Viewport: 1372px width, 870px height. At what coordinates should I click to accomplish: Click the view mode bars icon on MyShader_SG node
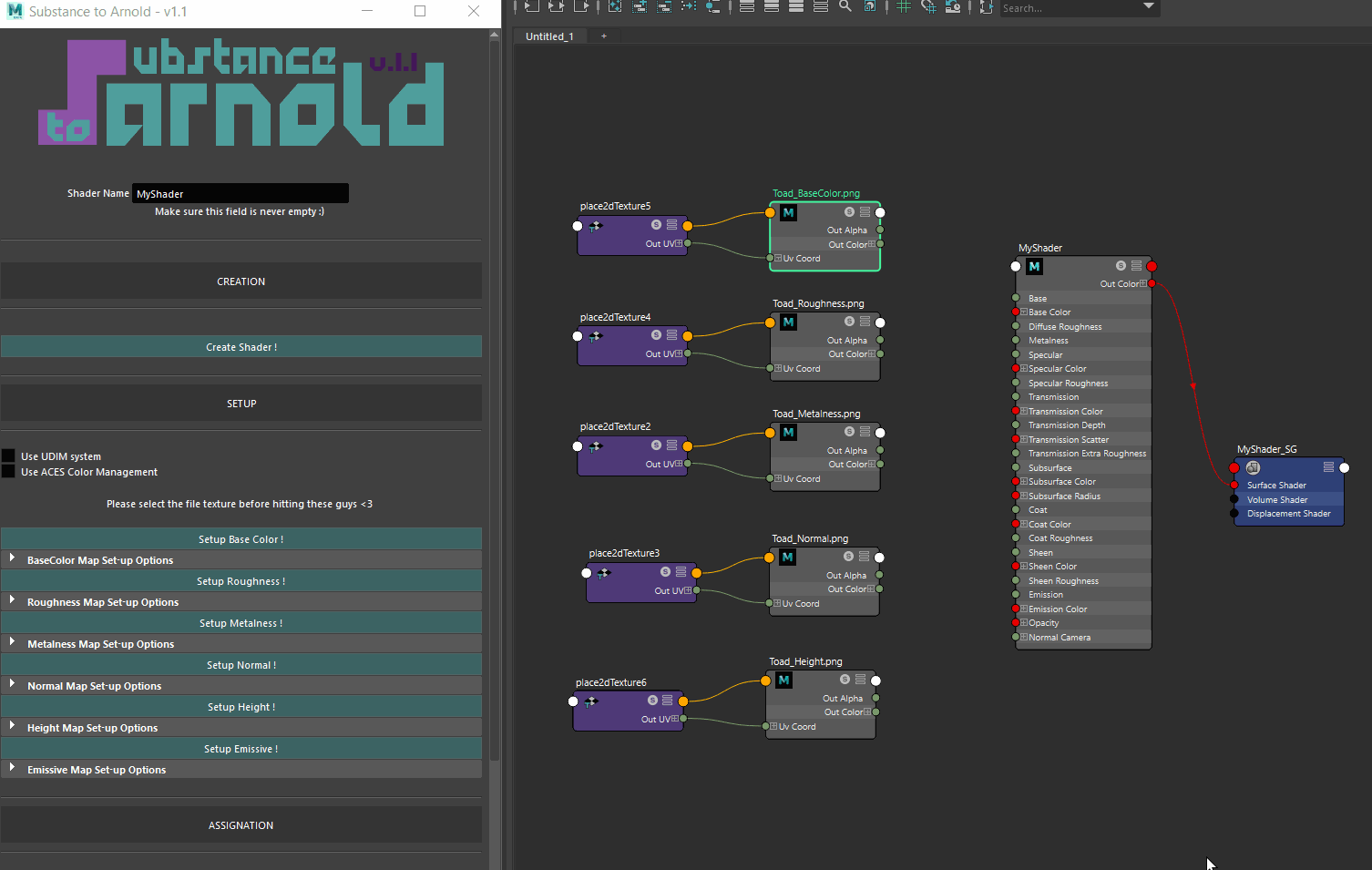point(1328,467)
